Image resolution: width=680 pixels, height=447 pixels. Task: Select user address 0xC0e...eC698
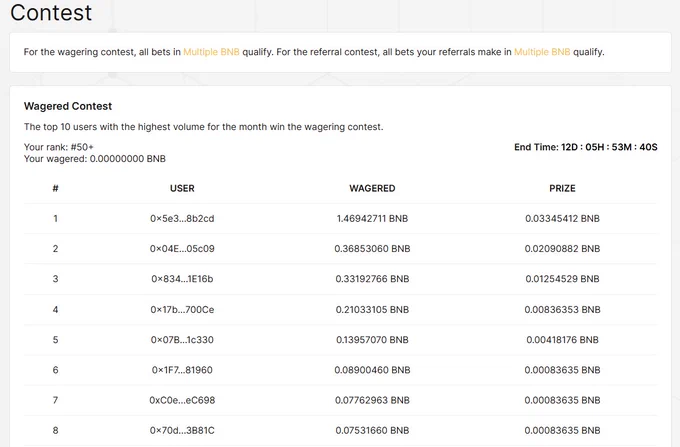pyautogui.click(x=182, y=400)
